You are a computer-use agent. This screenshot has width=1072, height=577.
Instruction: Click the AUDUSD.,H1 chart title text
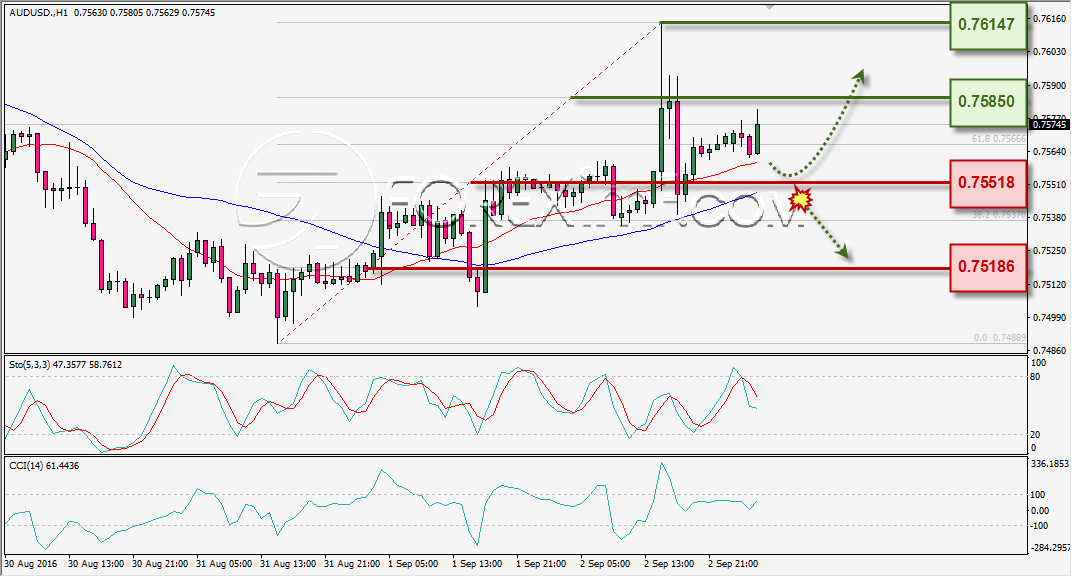(x=38, y=12)
